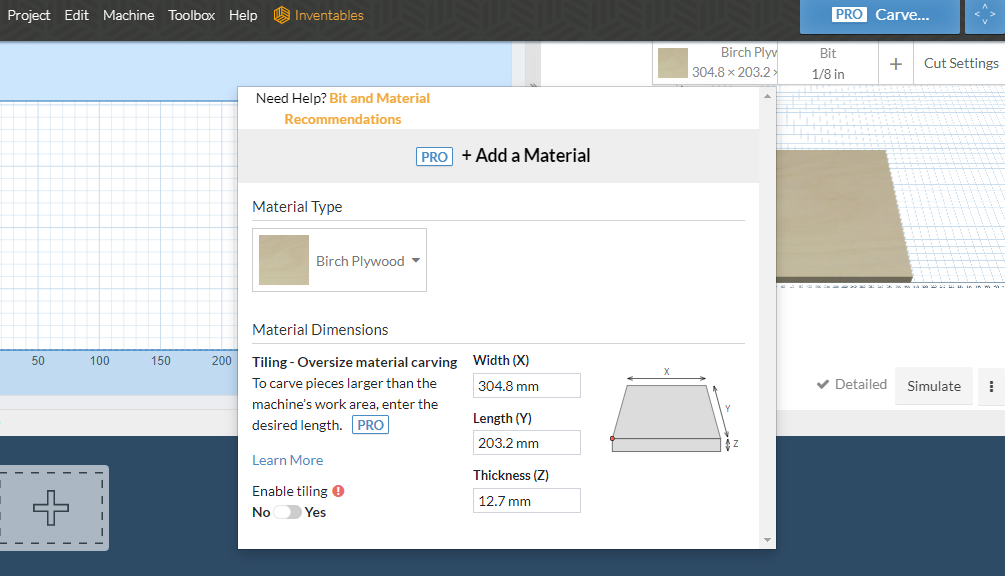Click the add new workpiece plus tile
The width and height of the screenshot is (1005, 576).
click(x=51, y=508)
